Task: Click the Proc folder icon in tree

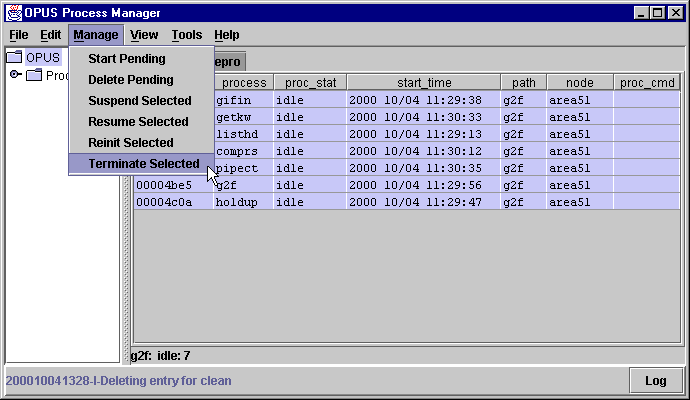Action: pos(34,75)
